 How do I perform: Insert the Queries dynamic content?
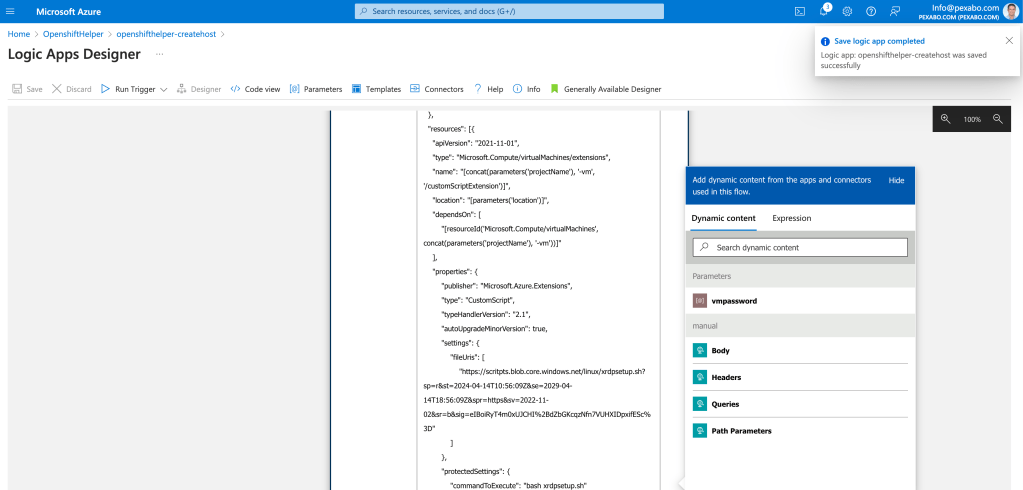(800, 404)
